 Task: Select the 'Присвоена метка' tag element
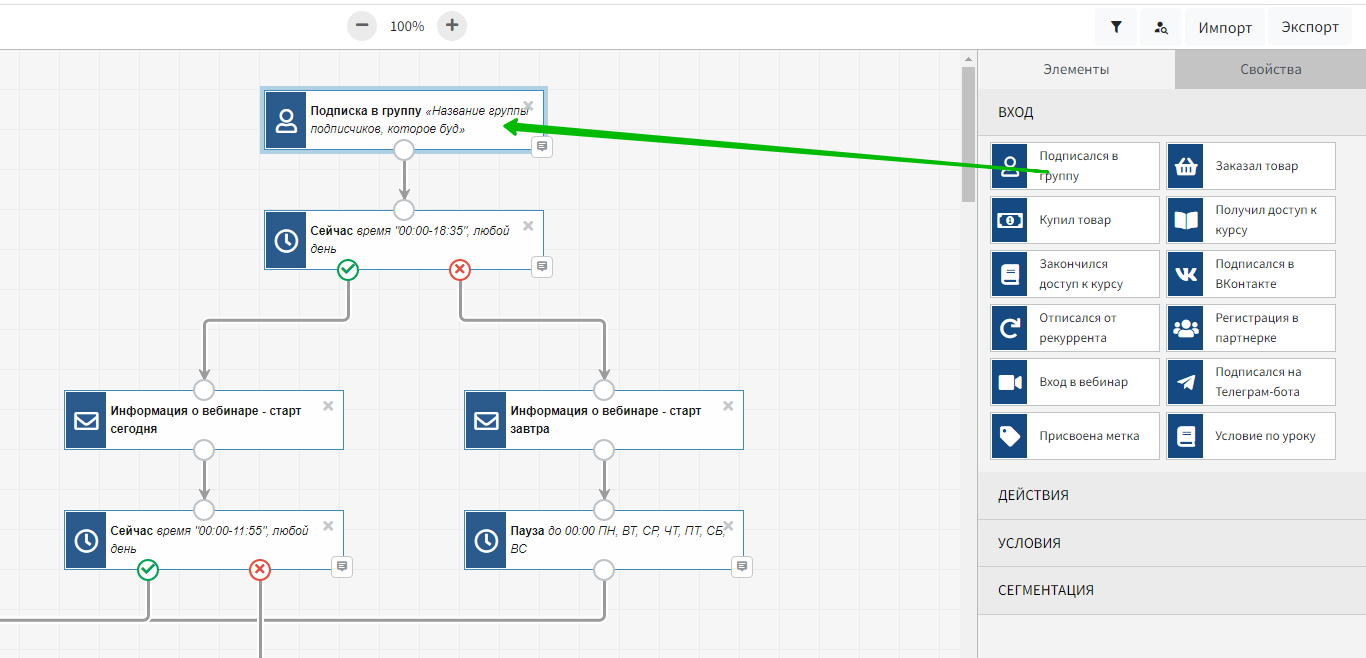(1075, 436)
